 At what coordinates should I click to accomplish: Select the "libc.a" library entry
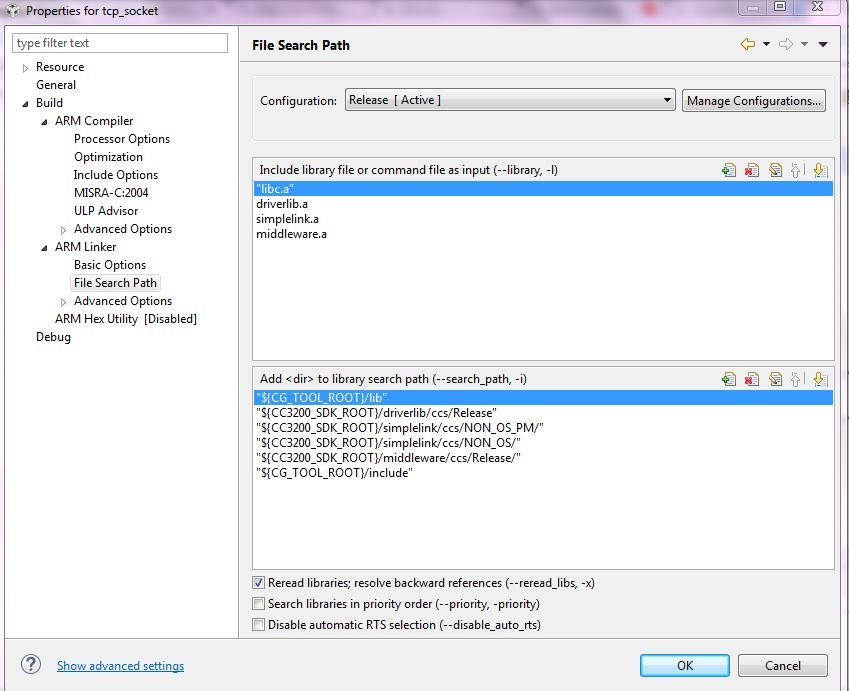pyautogui.click(x=543, y=189)
